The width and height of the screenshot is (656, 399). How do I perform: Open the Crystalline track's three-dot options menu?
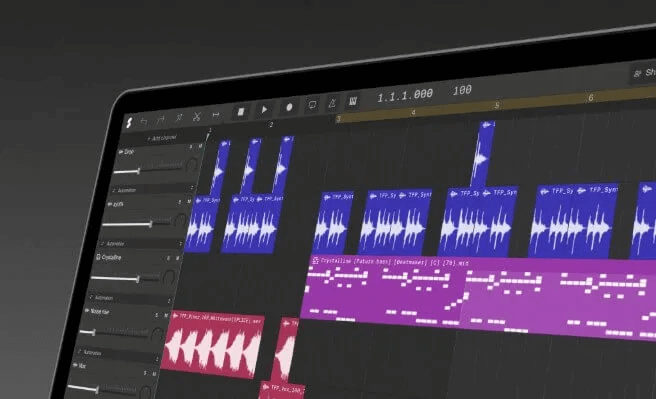pyautogui.click(x=169, y=300)
